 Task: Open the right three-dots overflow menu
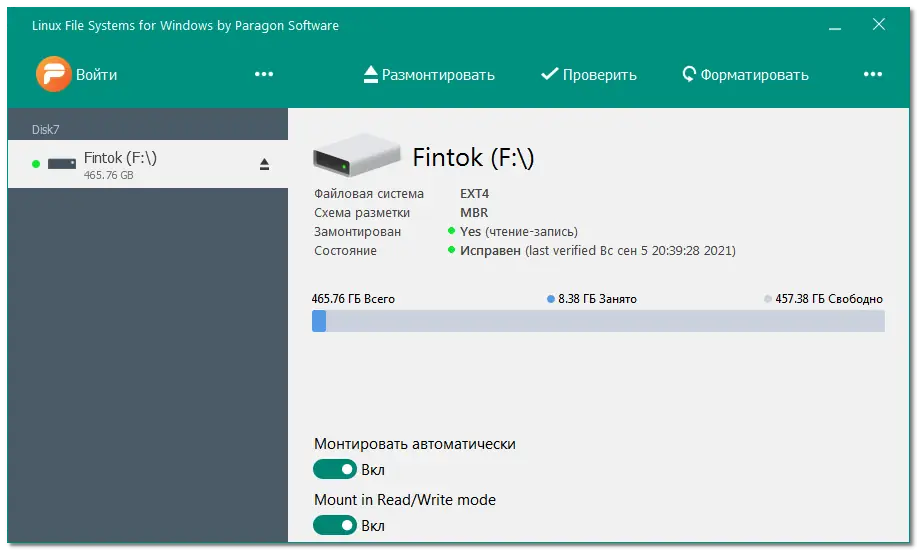(x=873, y=74)
